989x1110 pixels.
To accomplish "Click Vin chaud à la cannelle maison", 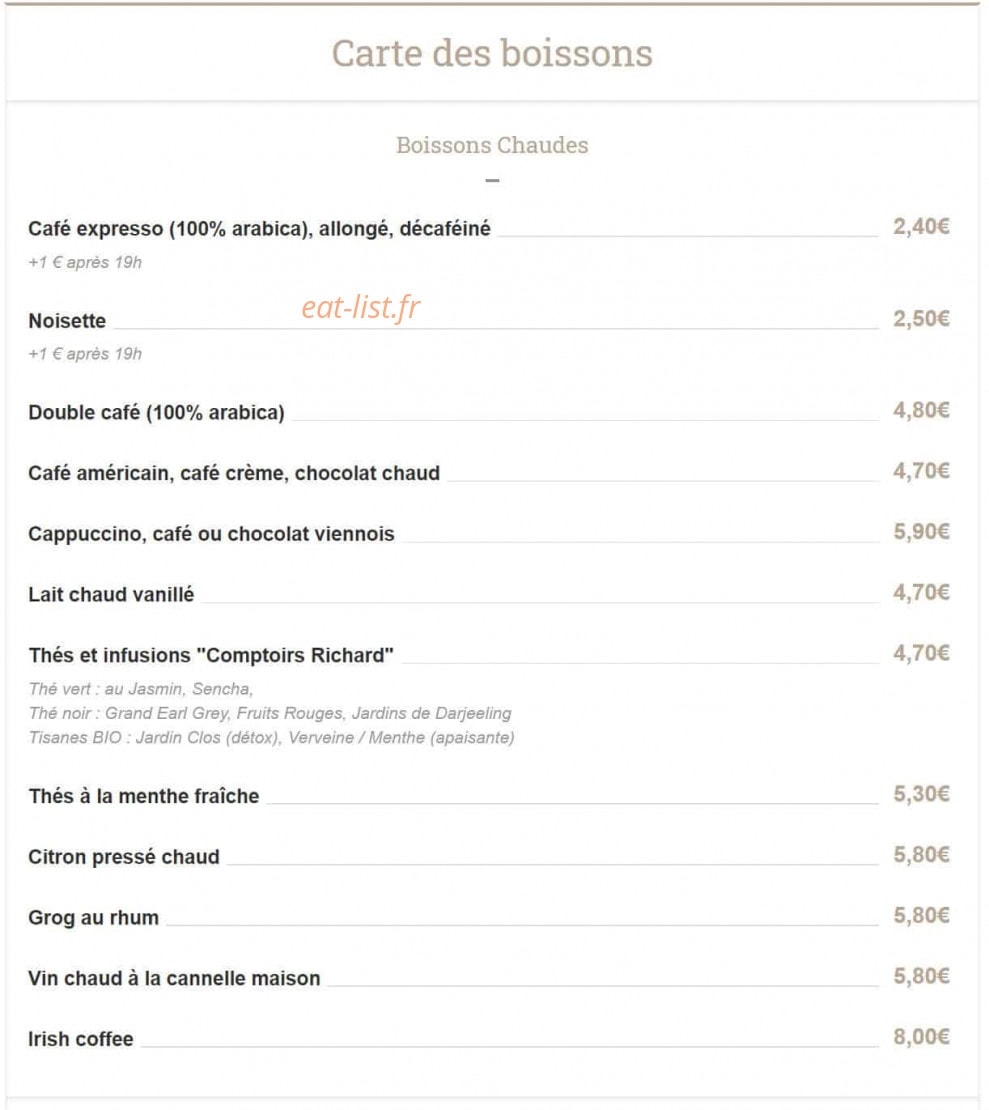I will click(174, 978).
